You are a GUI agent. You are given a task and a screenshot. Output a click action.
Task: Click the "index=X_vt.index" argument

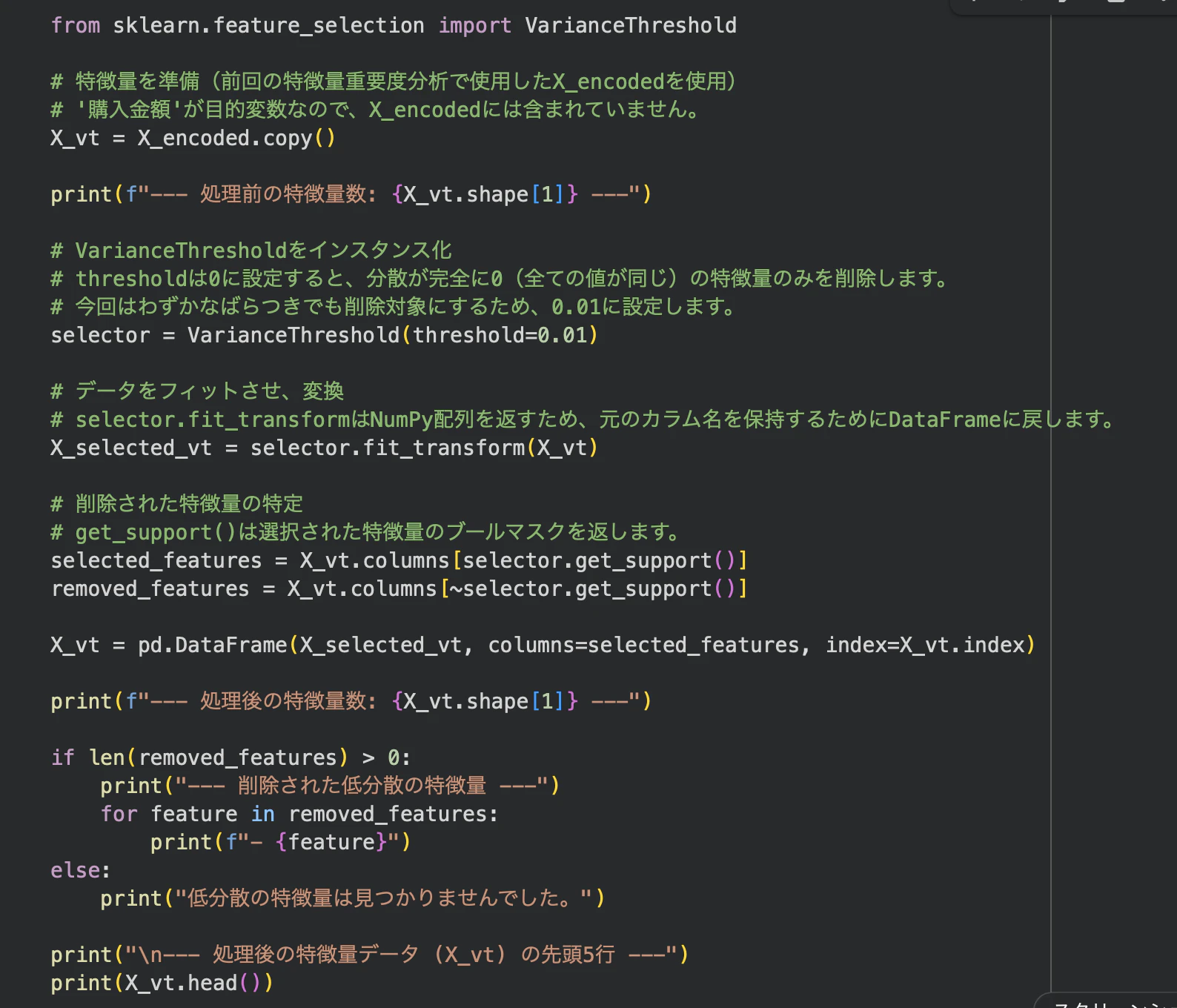(925, 645)
